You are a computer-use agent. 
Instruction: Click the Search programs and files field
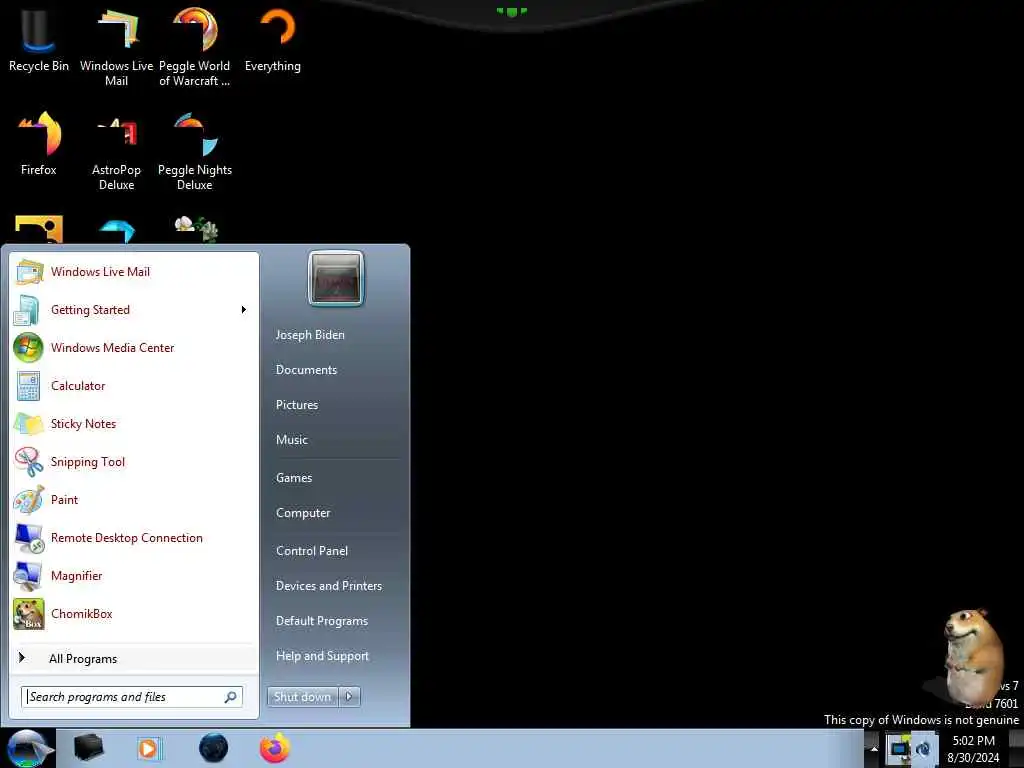coord(132,697)
